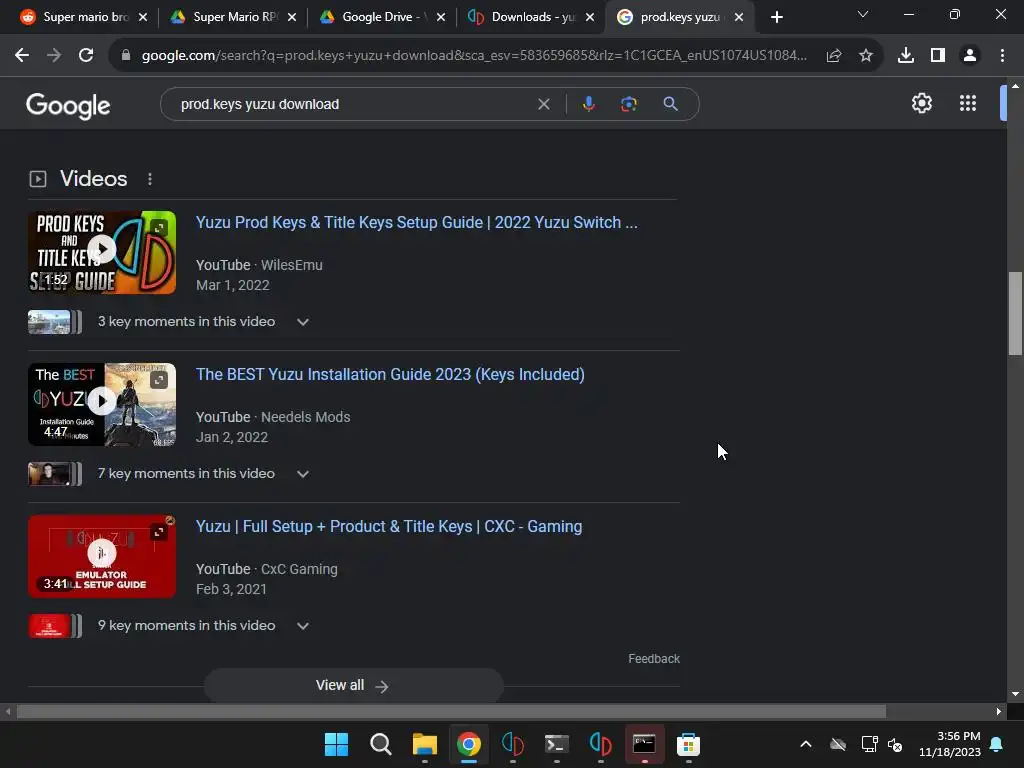This screenshot has height=768, width=1024.
Task: Open Google quick settings gear
Action: coord(921,103)
